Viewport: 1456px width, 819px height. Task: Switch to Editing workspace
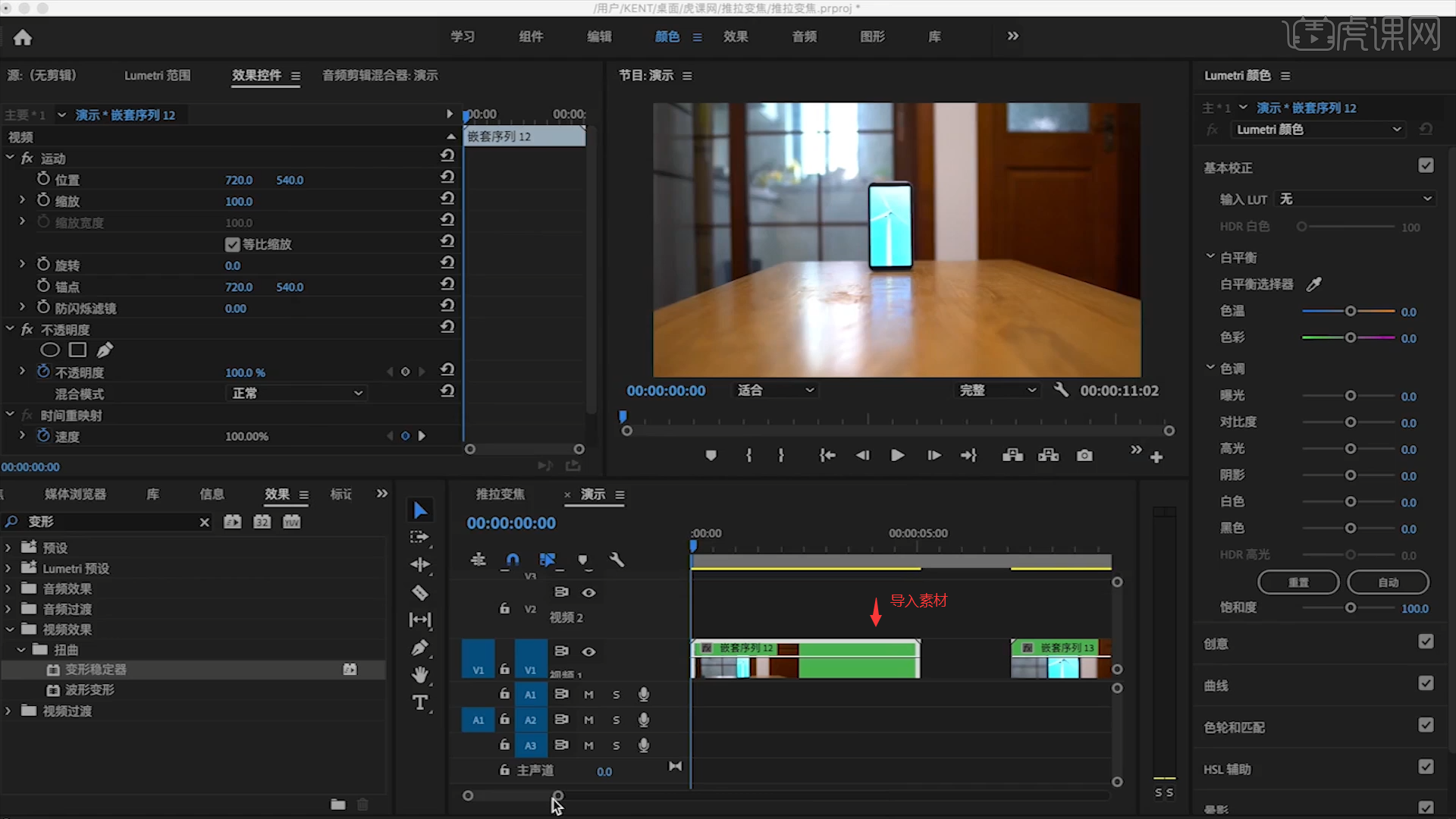tap(599, 36)
